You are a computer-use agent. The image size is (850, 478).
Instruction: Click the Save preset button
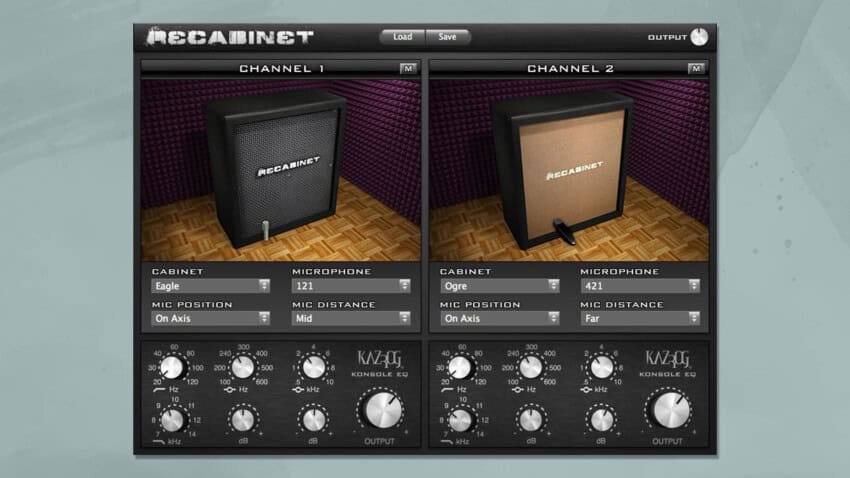pyautogui.click(x=447, y=37)
